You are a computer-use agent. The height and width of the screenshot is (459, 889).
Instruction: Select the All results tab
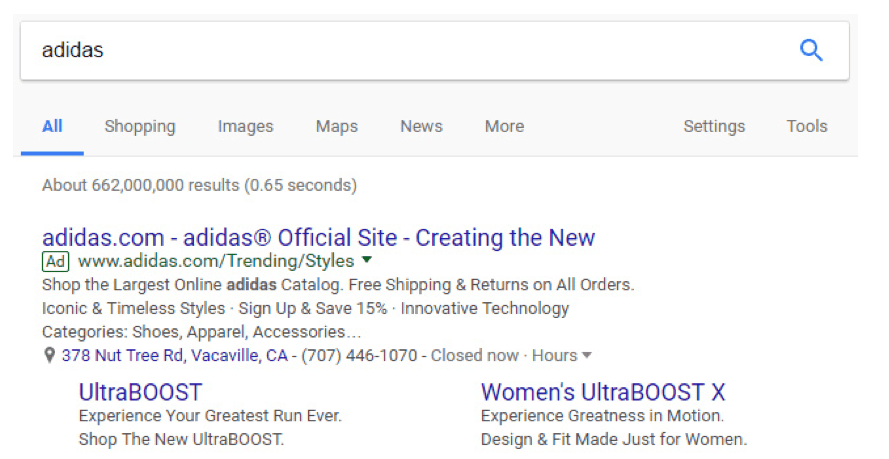52,126
